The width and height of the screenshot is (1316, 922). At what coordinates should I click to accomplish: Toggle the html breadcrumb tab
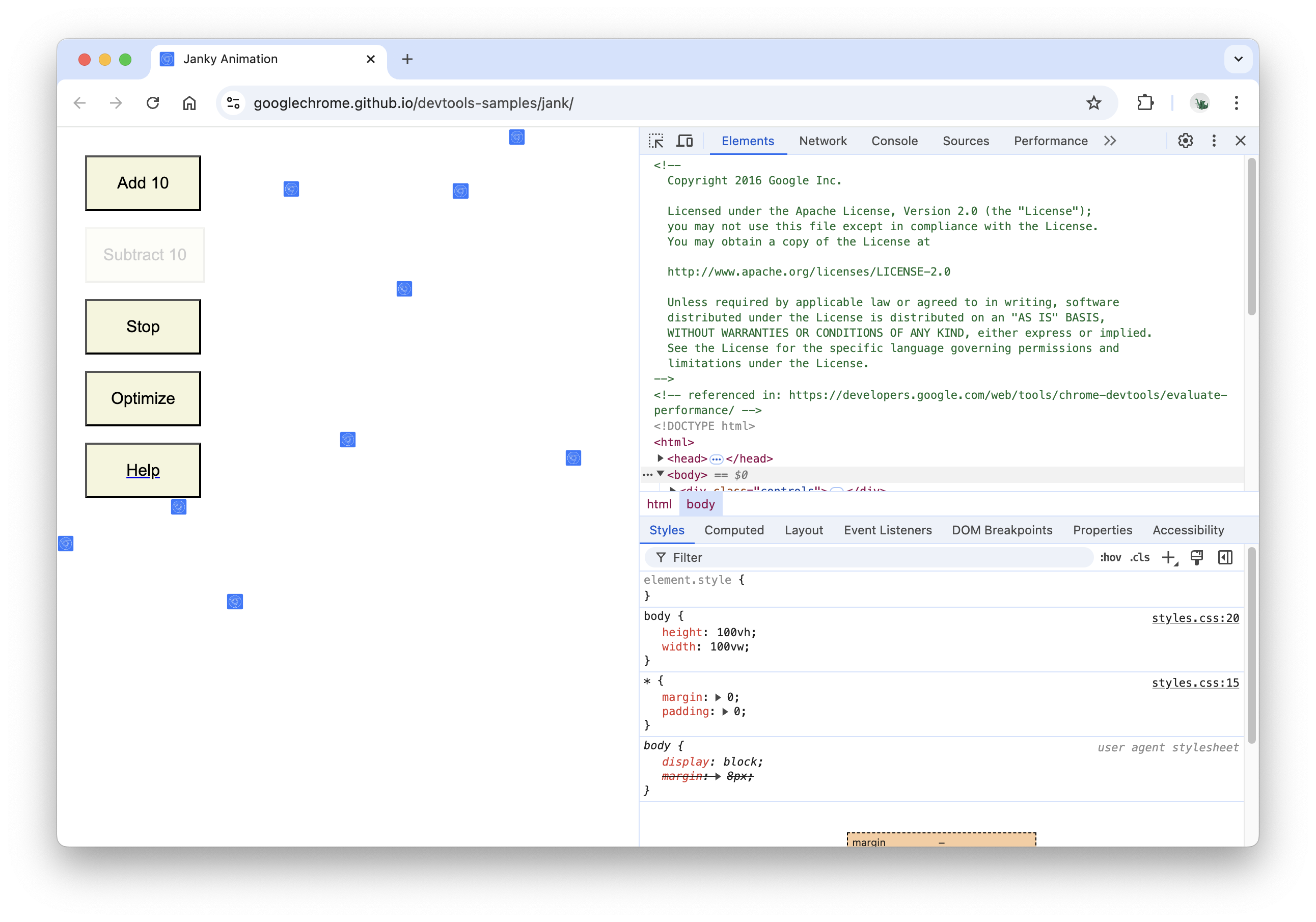click(x=659, y=503)
